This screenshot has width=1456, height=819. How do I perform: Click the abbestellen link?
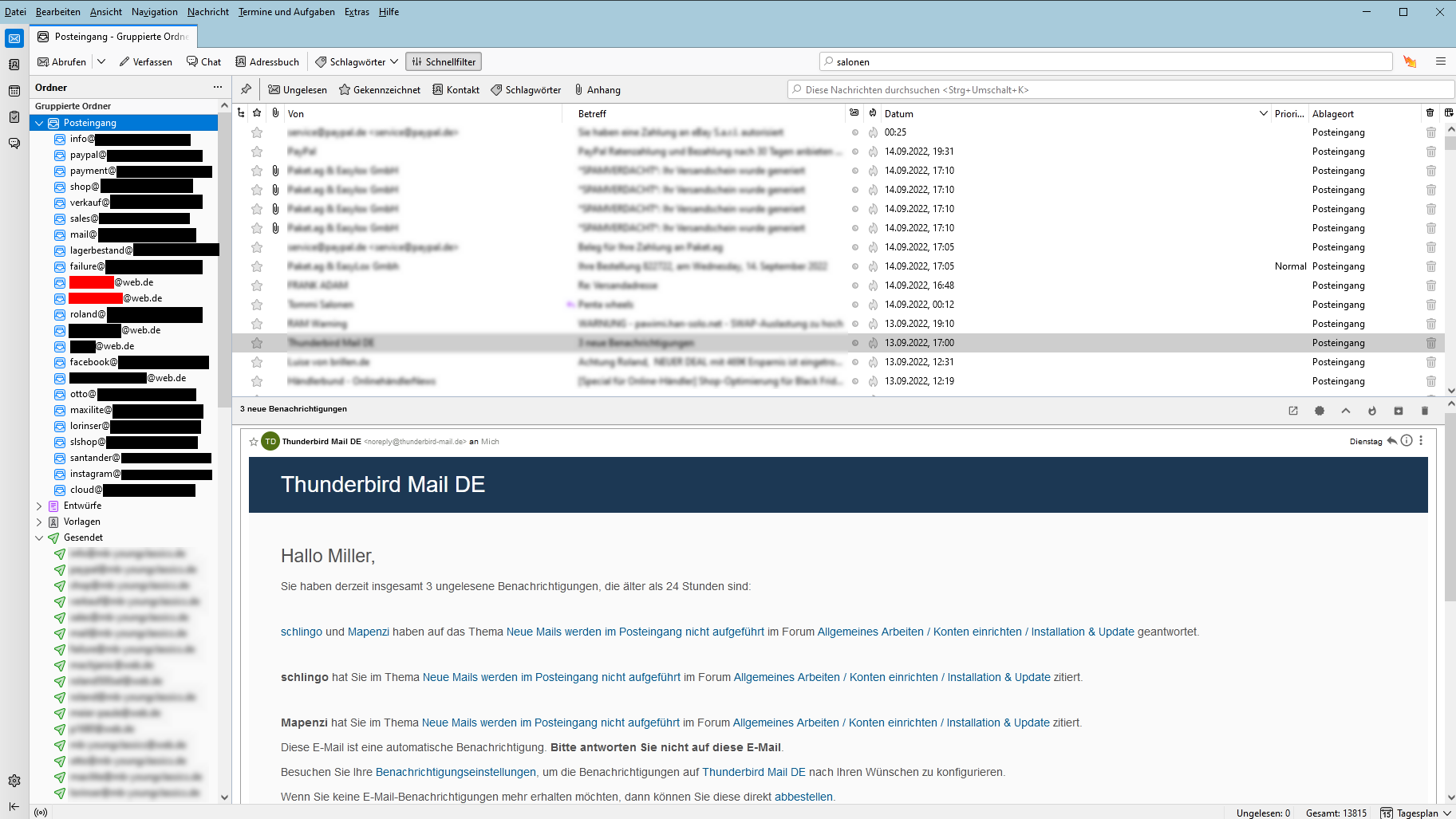click(803, 797)
